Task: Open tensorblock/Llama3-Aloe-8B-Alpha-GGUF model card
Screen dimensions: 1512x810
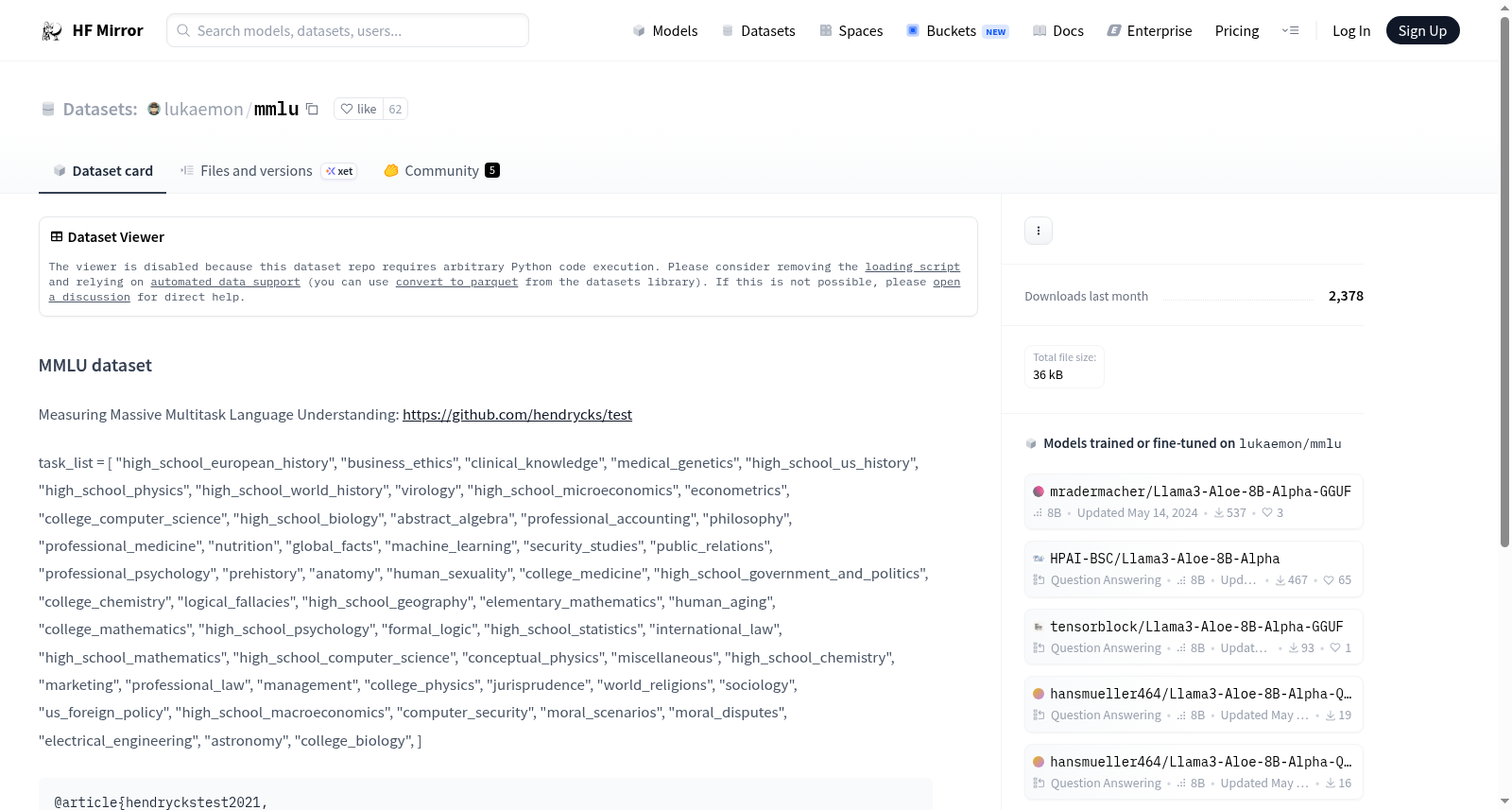Action: tap(1194, 637)
